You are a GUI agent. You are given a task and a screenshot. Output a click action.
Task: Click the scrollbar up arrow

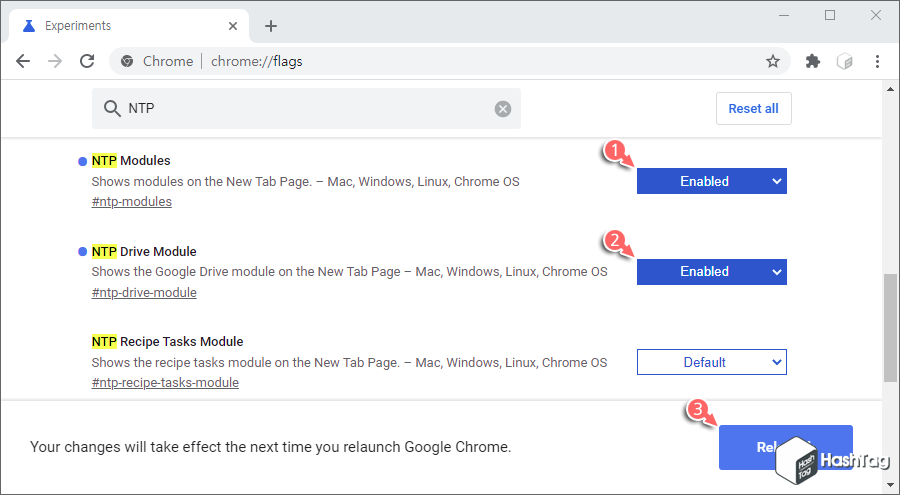pyautogui.click(x=890, y=90)
